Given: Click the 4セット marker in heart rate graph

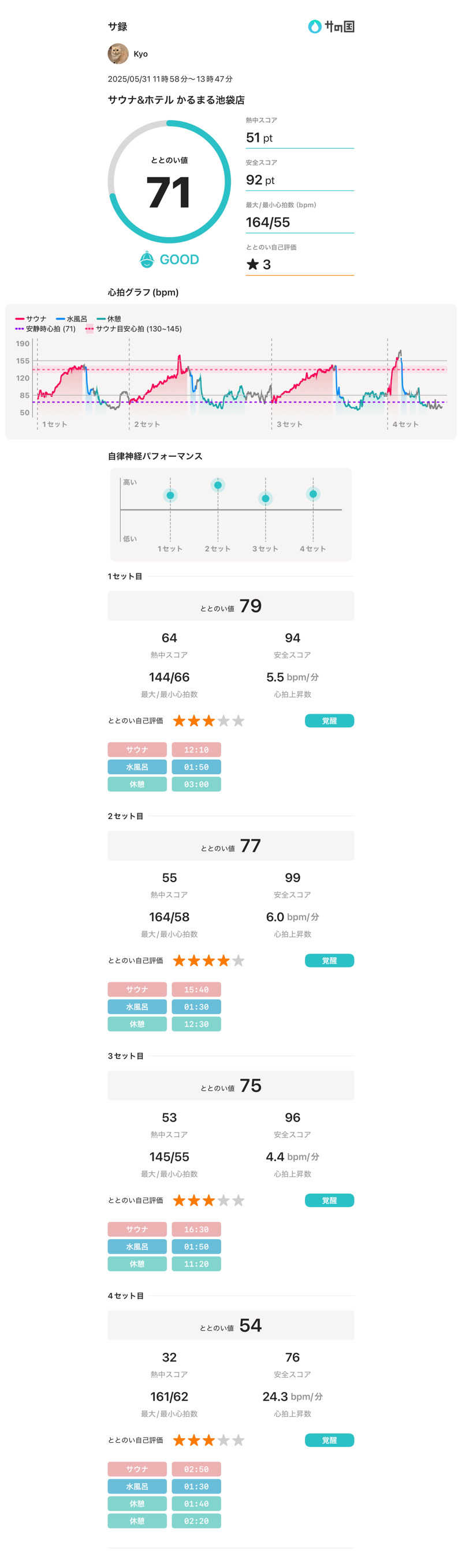Looking at the screenshot, I should pos(405,424).
